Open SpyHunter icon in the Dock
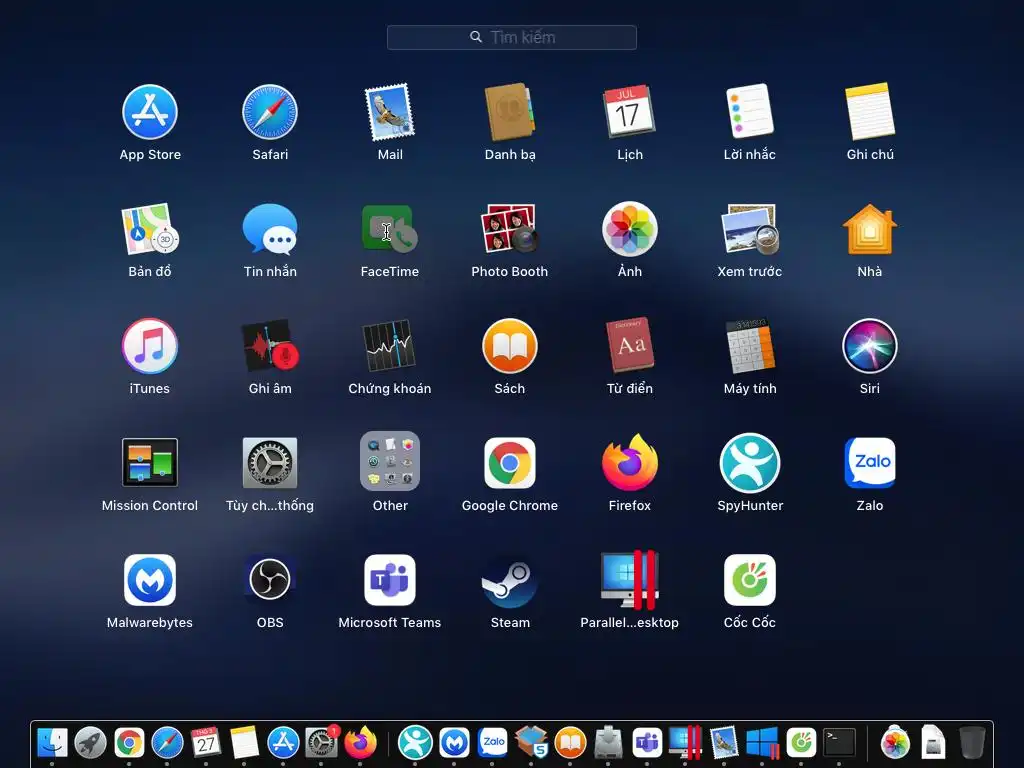The image size is (1024, 768). (x=415, y=743)
